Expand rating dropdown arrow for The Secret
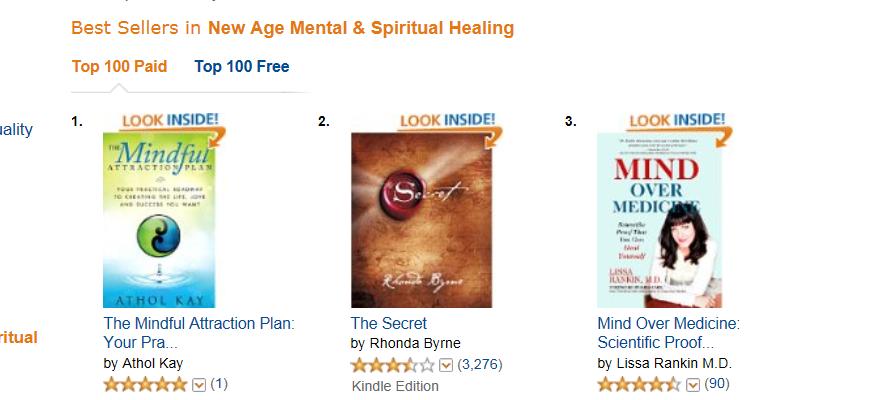Viewport: 870px width, 400px height. 446,366
